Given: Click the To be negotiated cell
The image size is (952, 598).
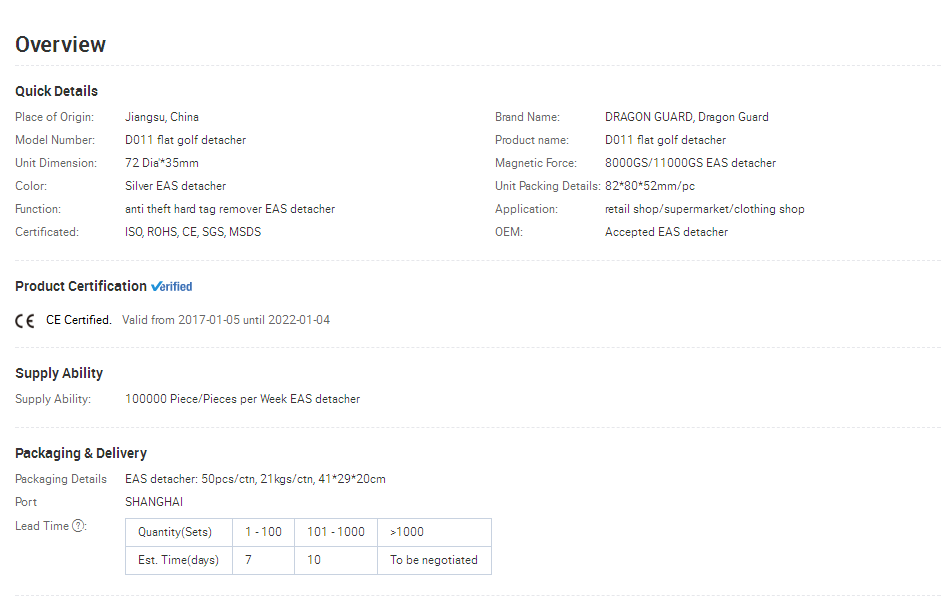Looking at the screenshot, I should 434,560.
